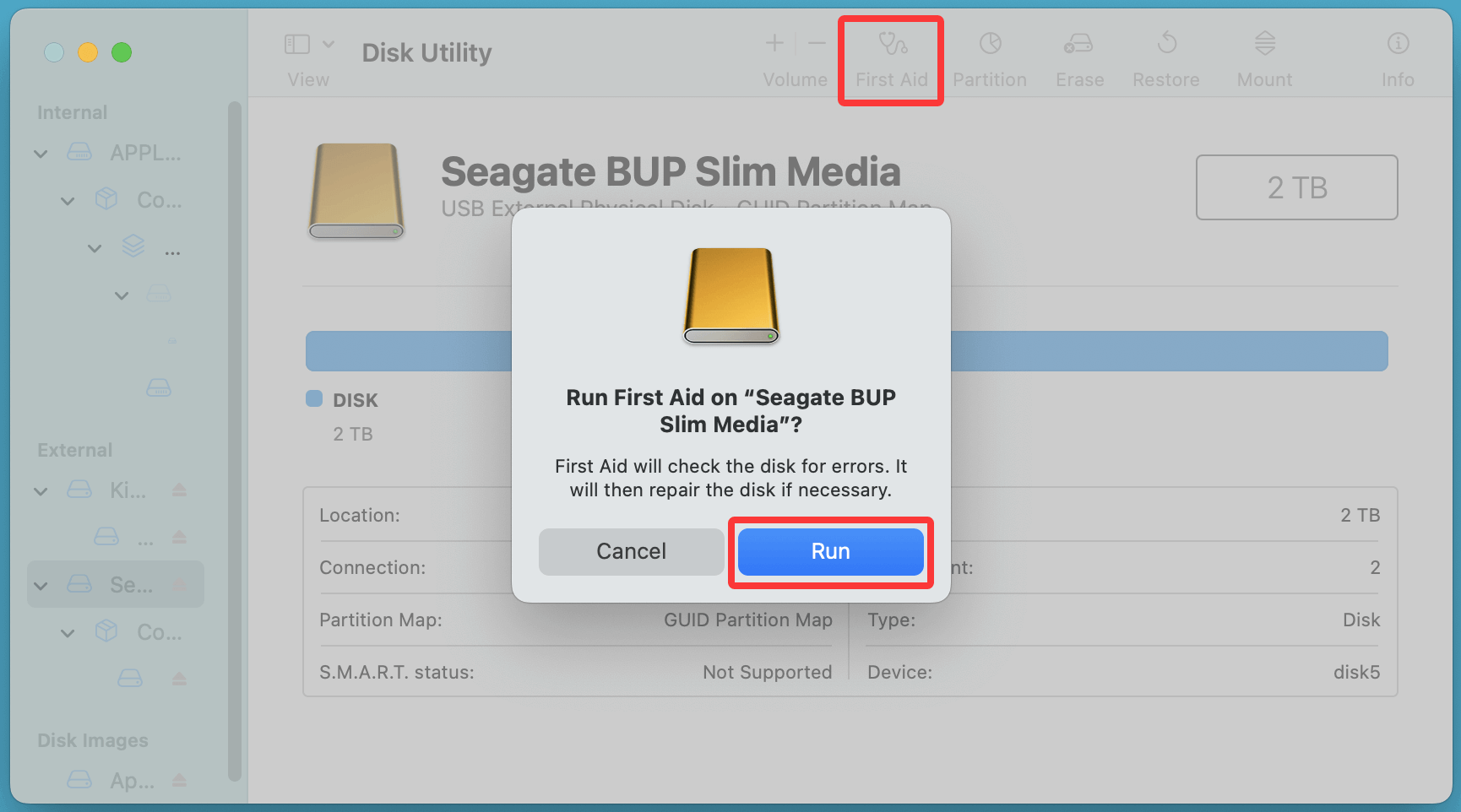Eject the Ap... disk image

click(179, 780)
